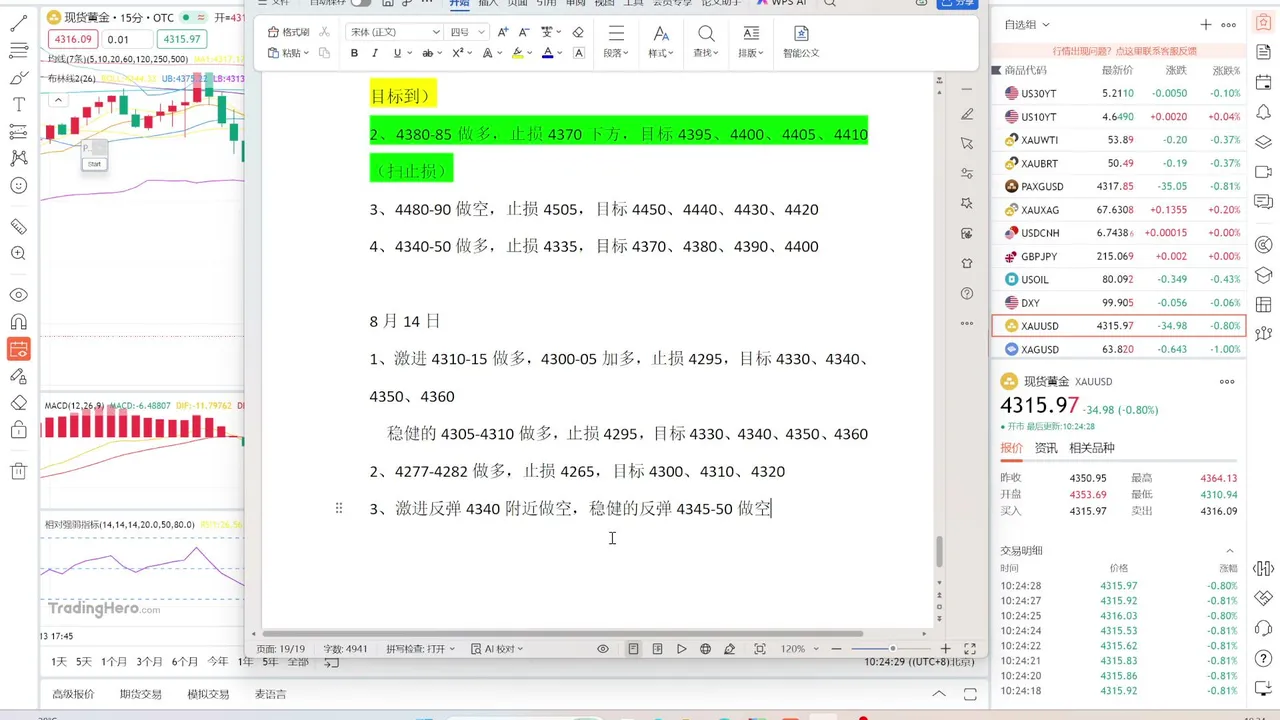Open the Layout (排版) dropdown
This screenshot has height=720, width=1280.
[x=751, y=42]
